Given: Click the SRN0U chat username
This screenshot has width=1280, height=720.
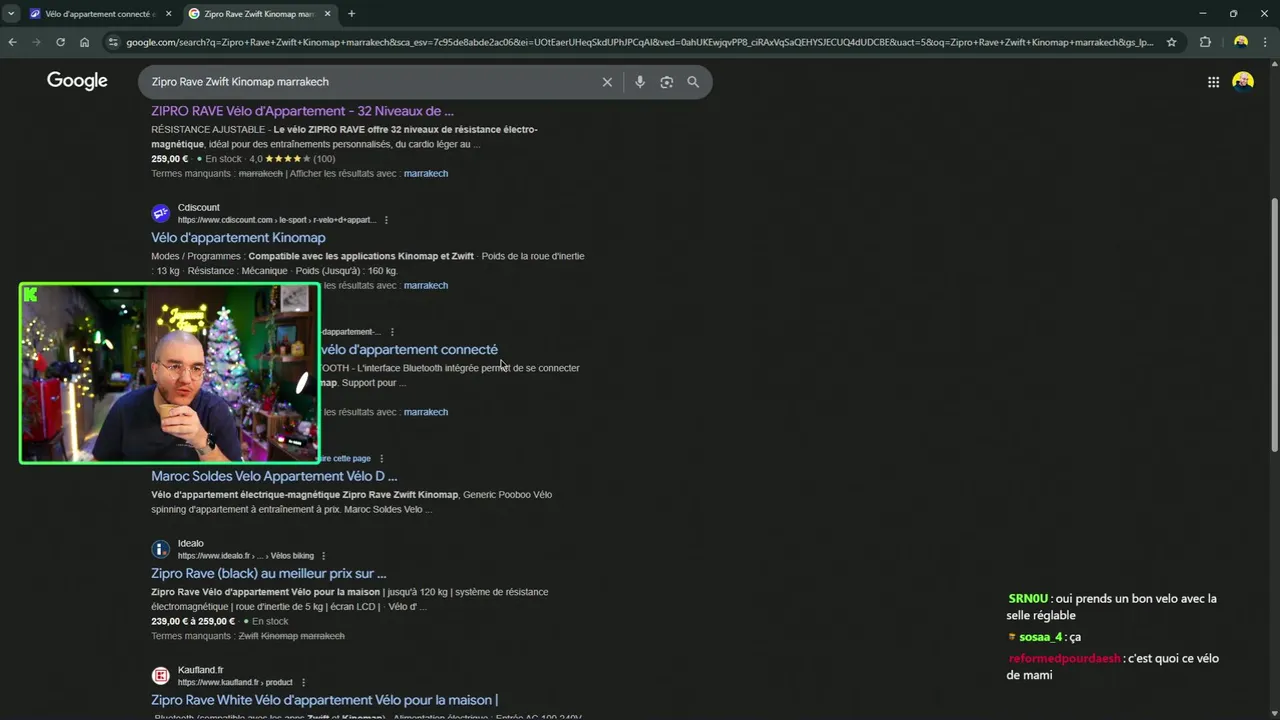Looking at the screenshot, I should pyautogui.click(x=1028, y=599).
